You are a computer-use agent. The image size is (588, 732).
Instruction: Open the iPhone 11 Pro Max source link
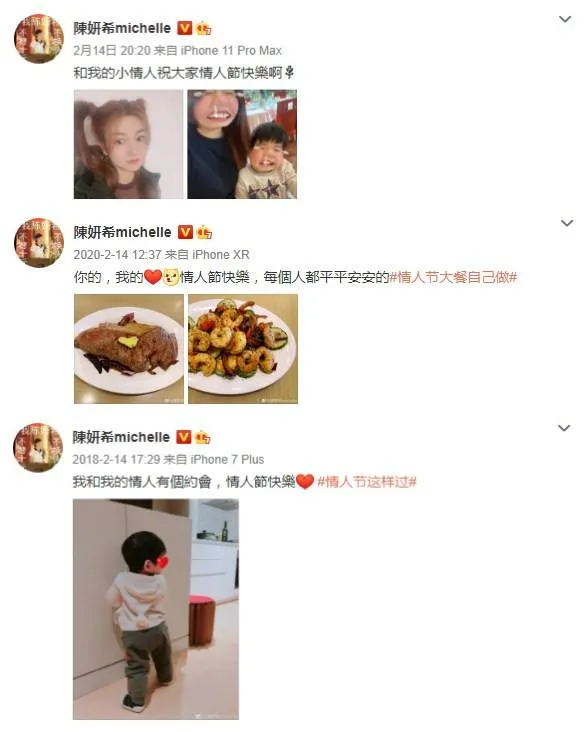click(x=231, y=50)
